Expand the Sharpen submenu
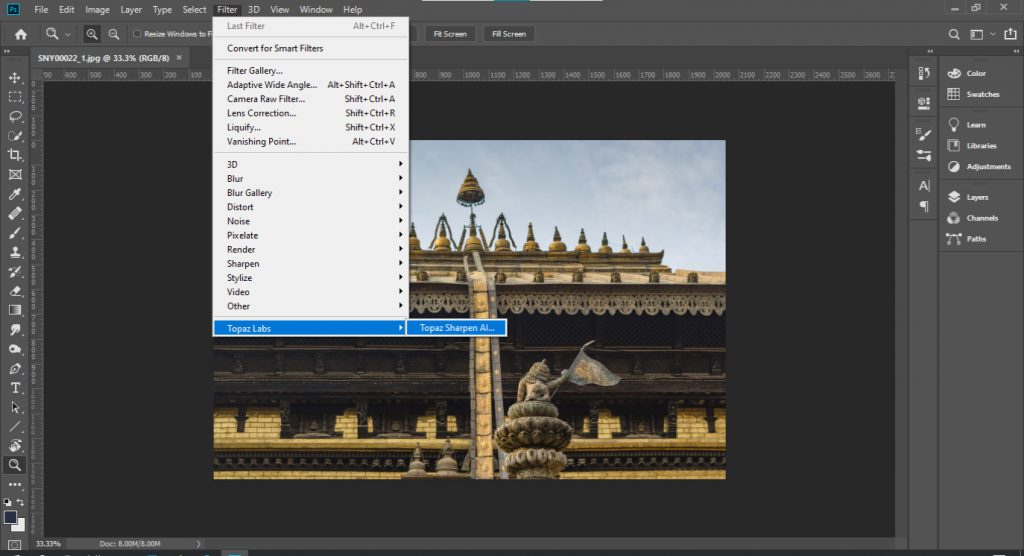 click(311, 264)
